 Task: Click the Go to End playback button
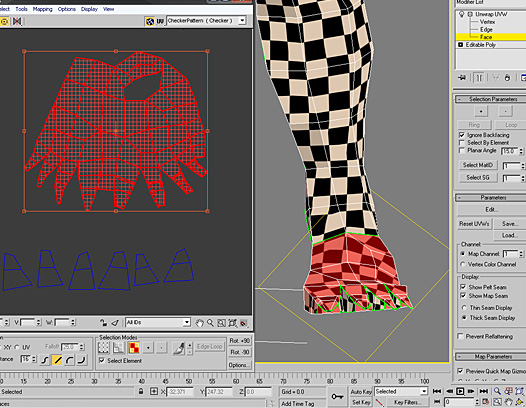coord(483,391)
